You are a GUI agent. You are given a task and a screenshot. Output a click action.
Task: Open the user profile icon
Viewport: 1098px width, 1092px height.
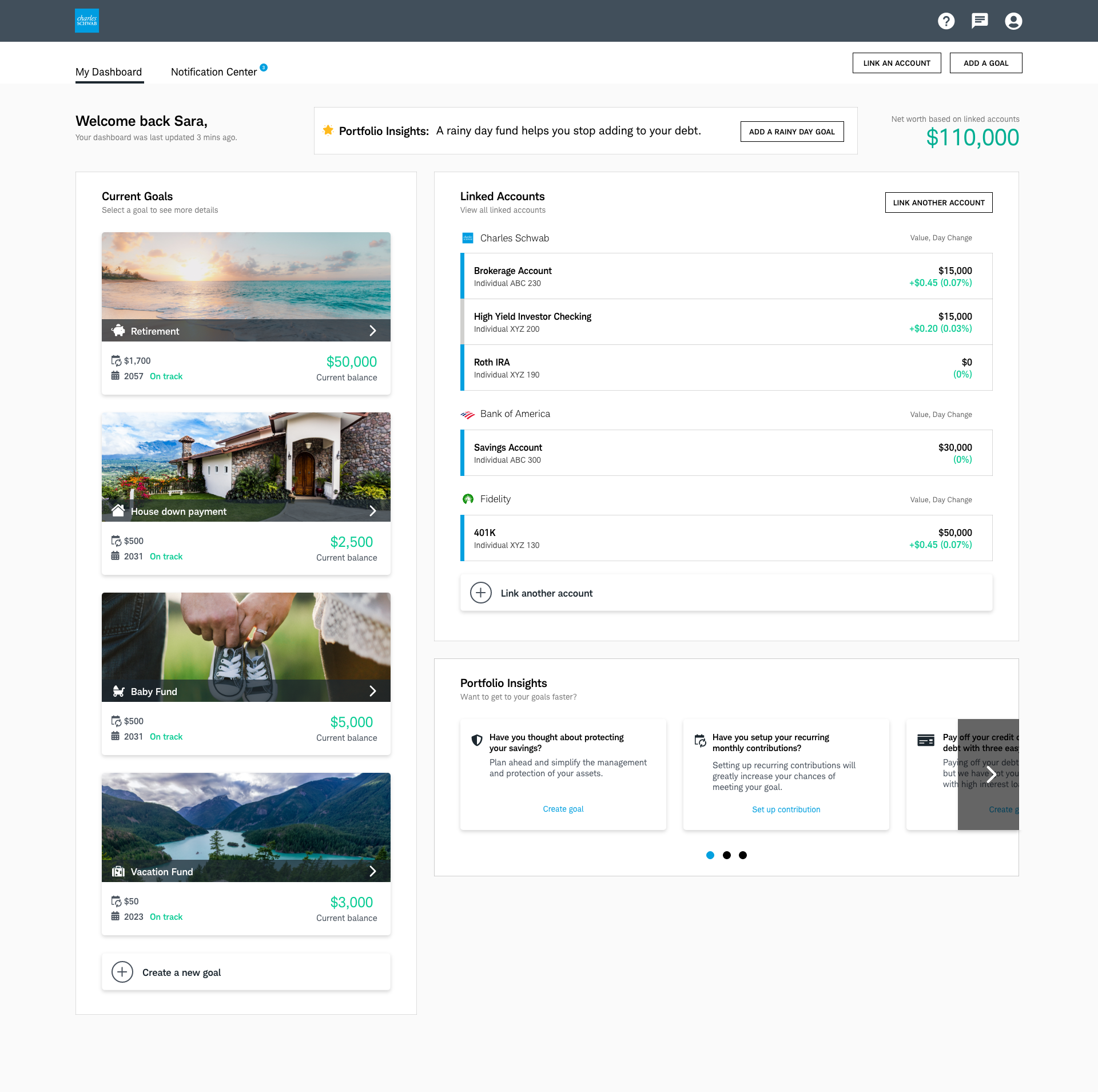pos(1013,21)
